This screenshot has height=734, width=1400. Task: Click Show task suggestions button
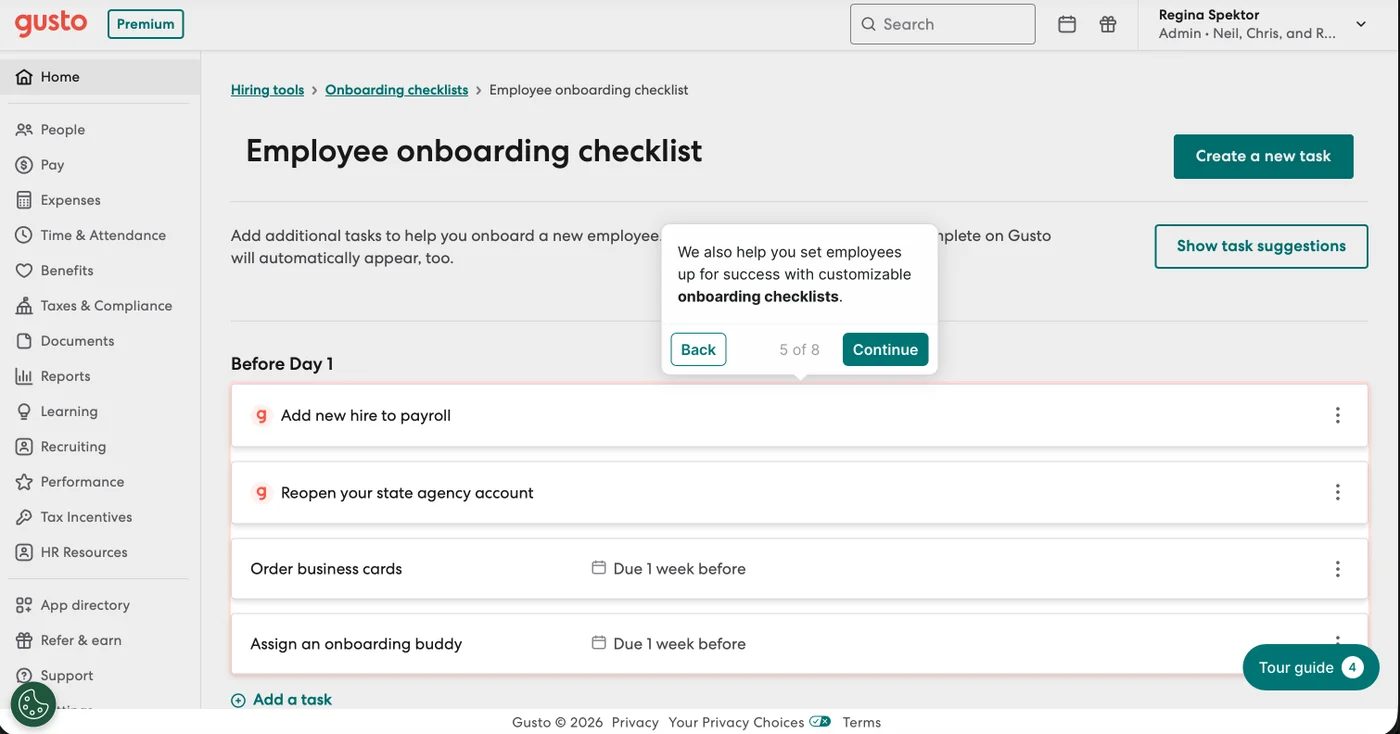(1261, 246)
